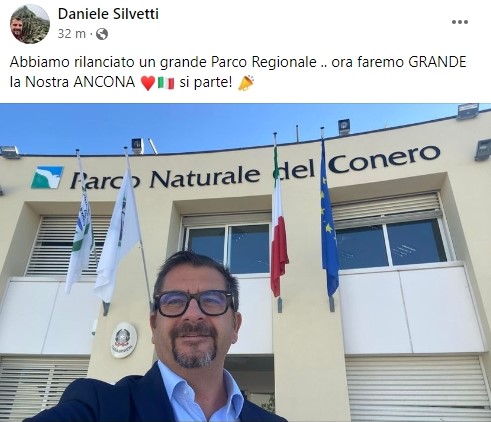Click the word ANCONA in post text
Screen dimensions: 491x422
coord(104,82)
